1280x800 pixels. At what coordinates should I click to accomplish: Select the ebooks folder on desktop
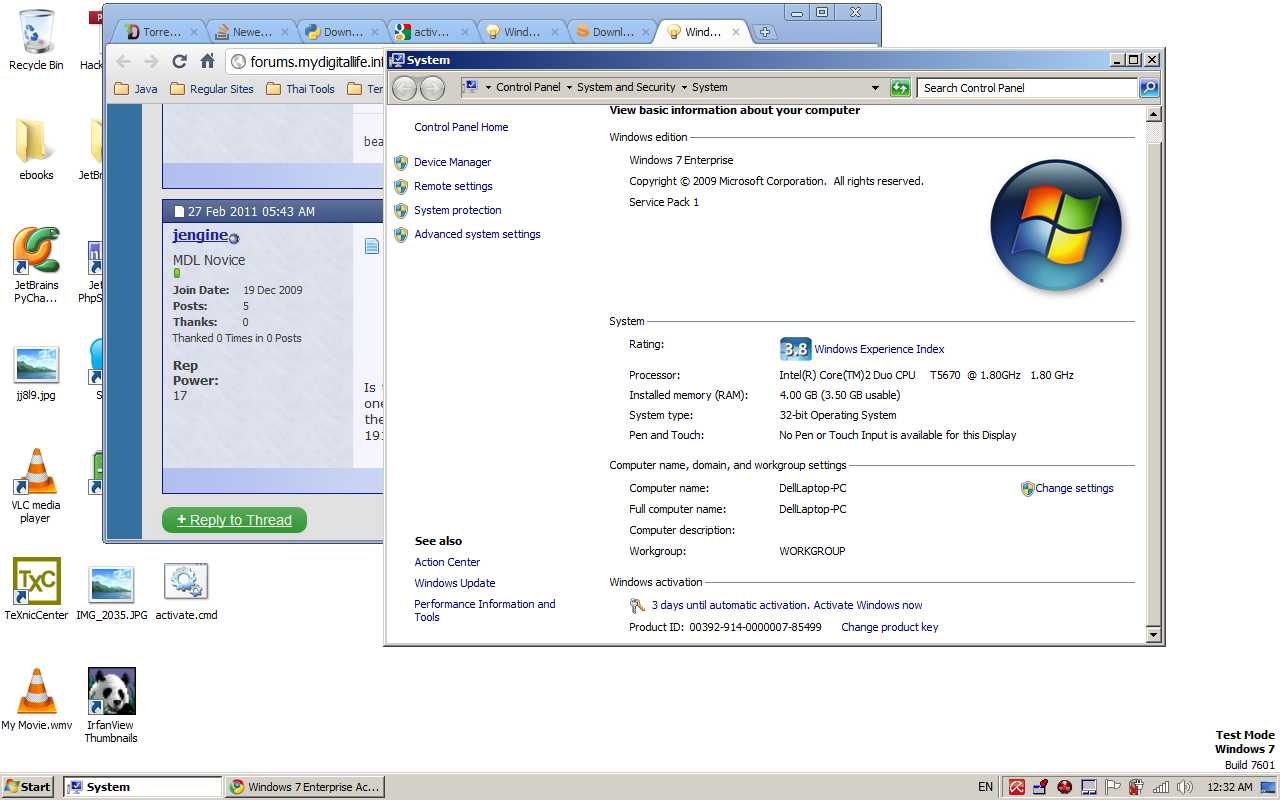[x=36, y=149]
